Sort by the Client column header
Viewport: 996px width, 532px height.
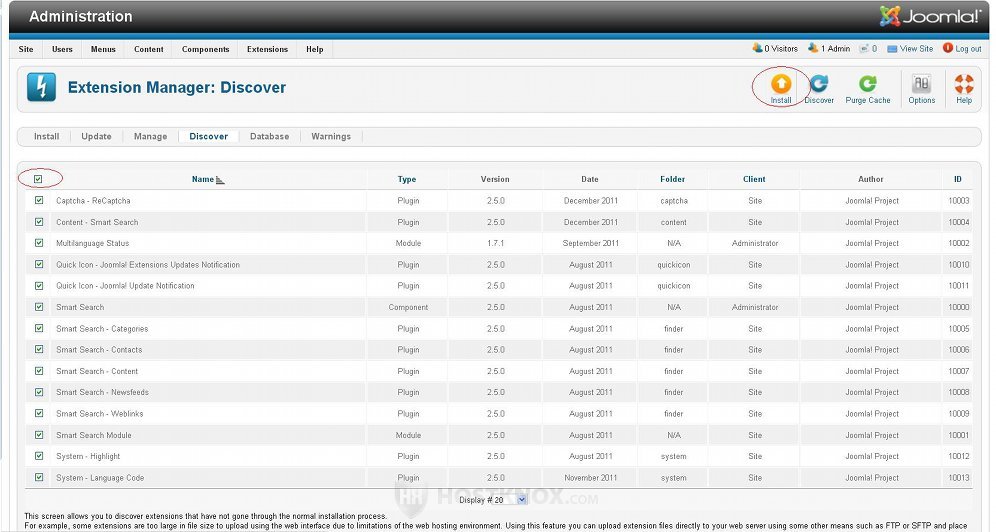(754, 179)
